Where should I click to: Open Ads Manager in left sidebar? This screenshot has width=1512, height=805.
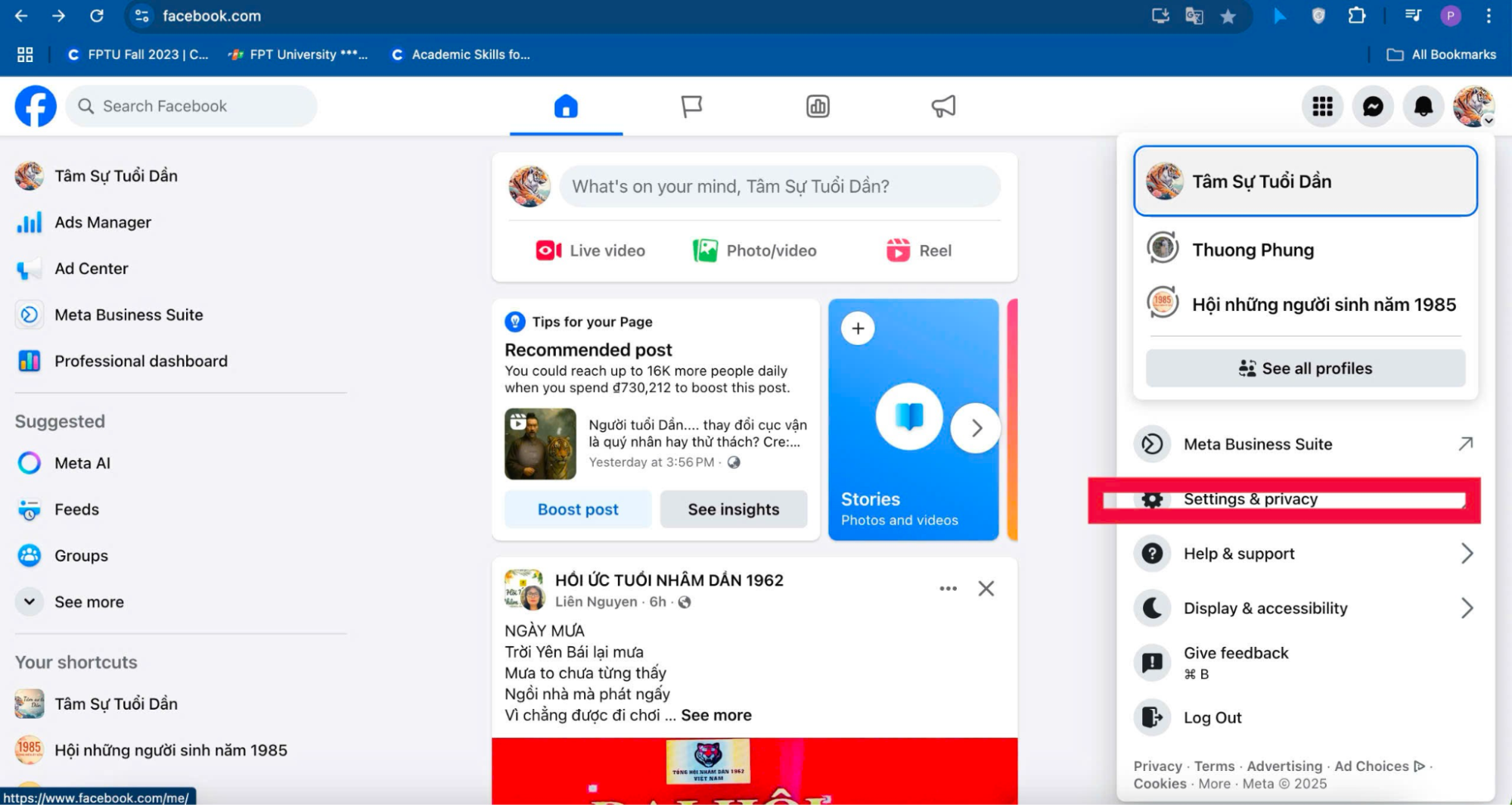180,222
